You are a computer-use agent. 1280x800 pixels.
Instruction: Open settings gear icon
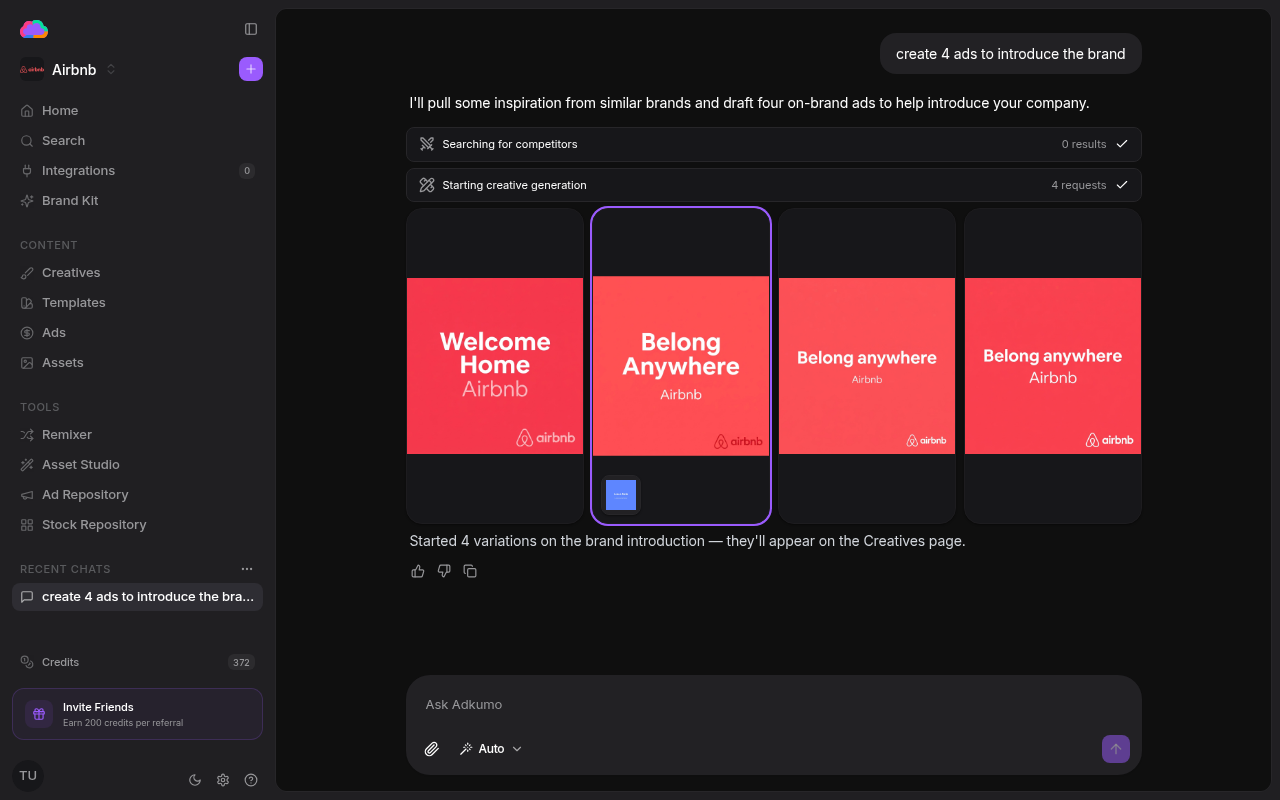pyautogui.click(x=223, y=780)
